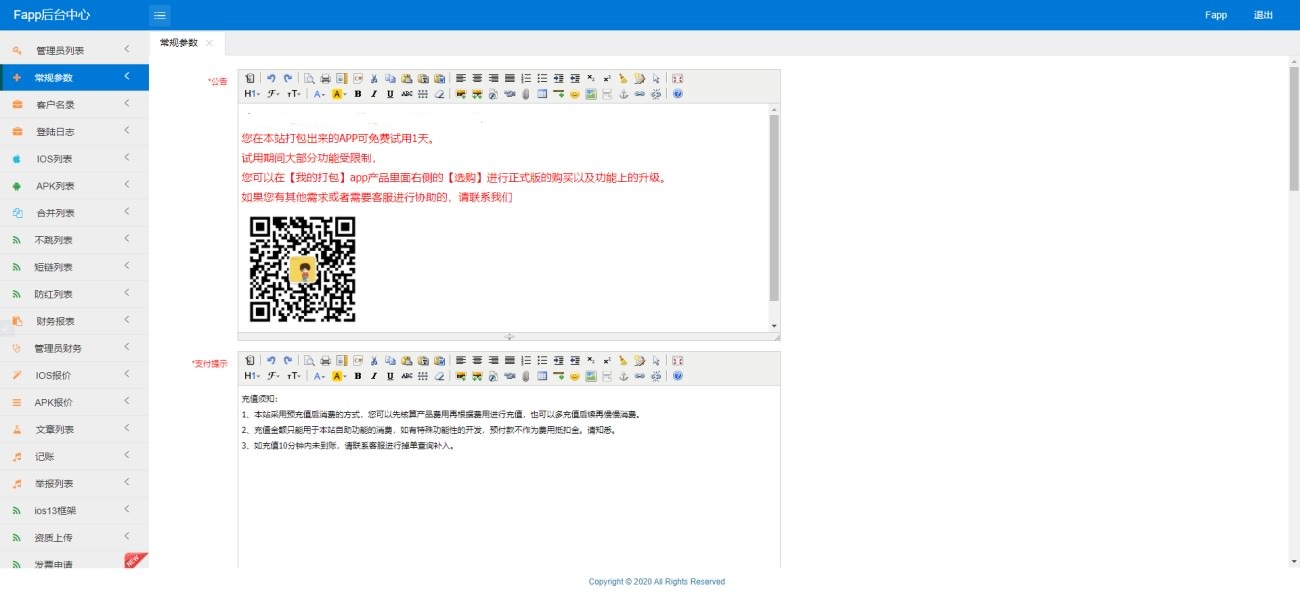Expand 文章列表 sidebar chevron

pyautogui.click(x=127, y=428)
